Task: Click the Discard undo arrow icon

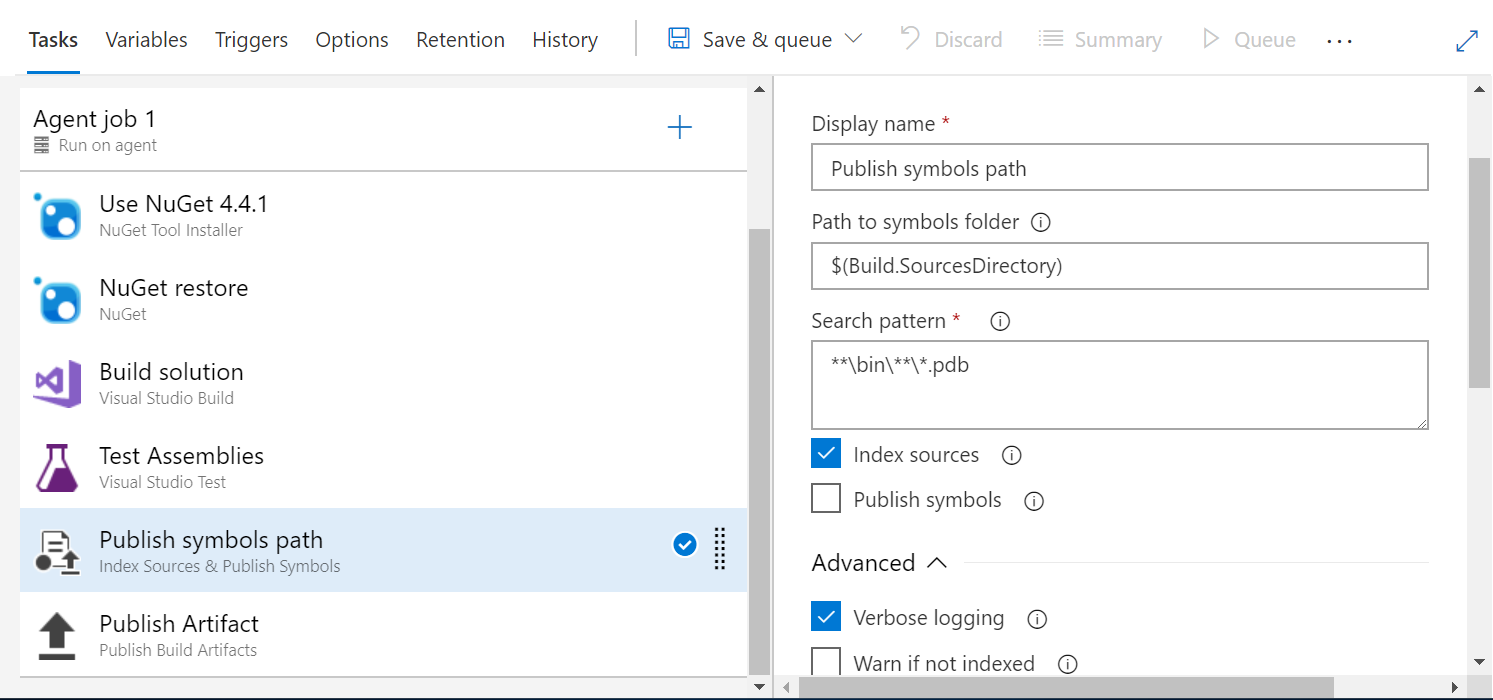Action: coord(910,38)
